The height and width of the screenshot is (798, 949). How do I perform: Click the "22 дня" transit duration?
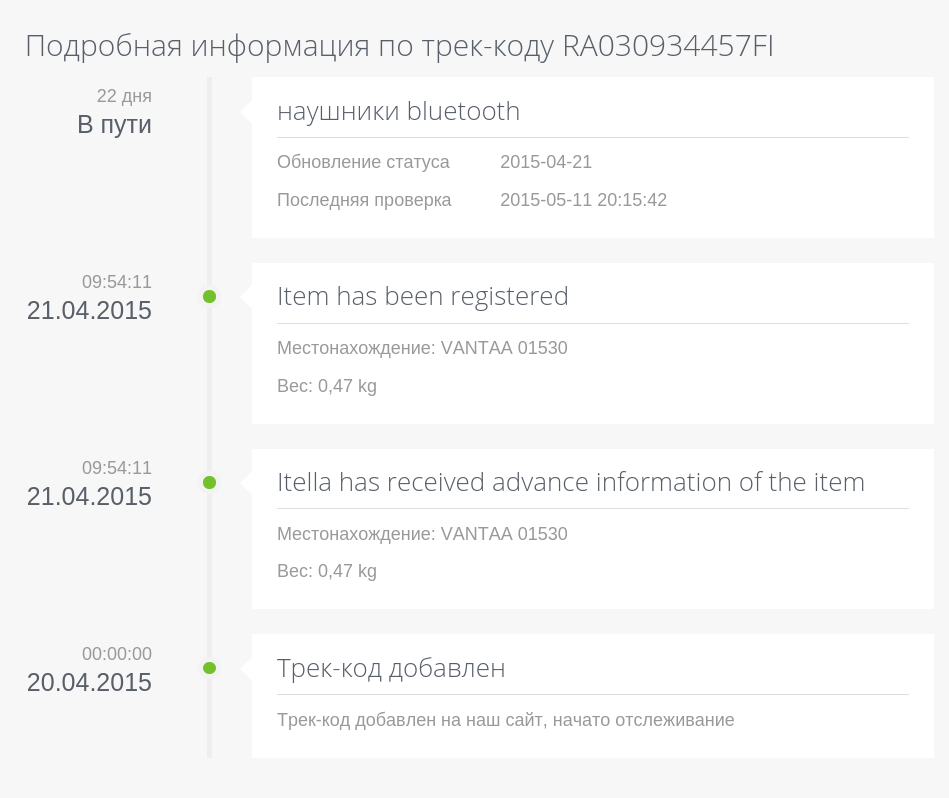tap(124, 96)
